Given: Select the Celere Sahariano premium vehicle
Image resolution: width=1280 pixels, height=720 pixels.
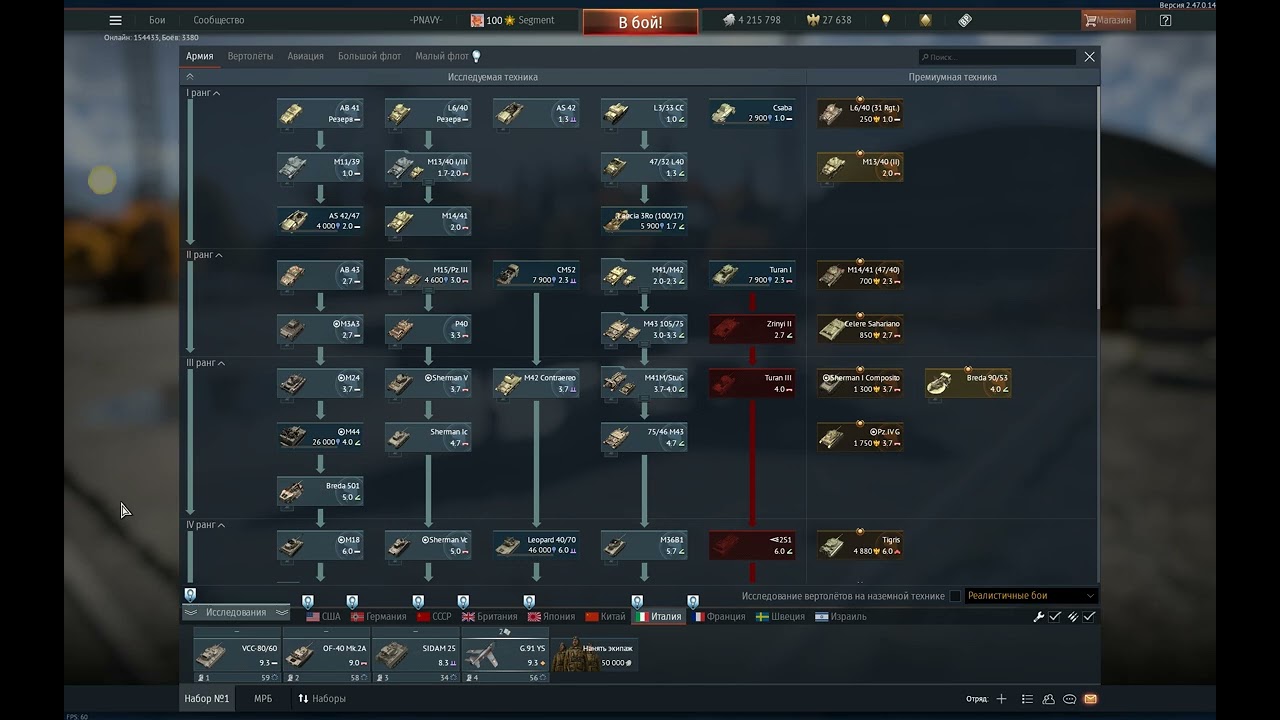Looking at the screenshot, I should tap(860, 330).
